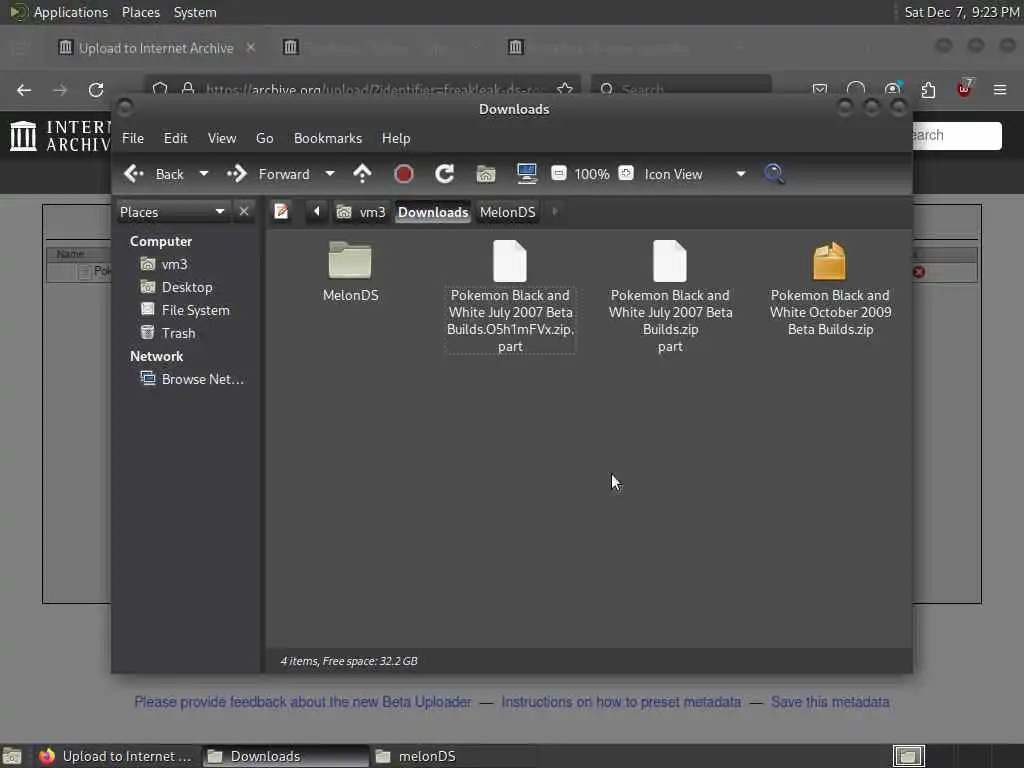1024x768 pixels.
Task: Click the status bar items and free space text
Action: tap(349, 661)
